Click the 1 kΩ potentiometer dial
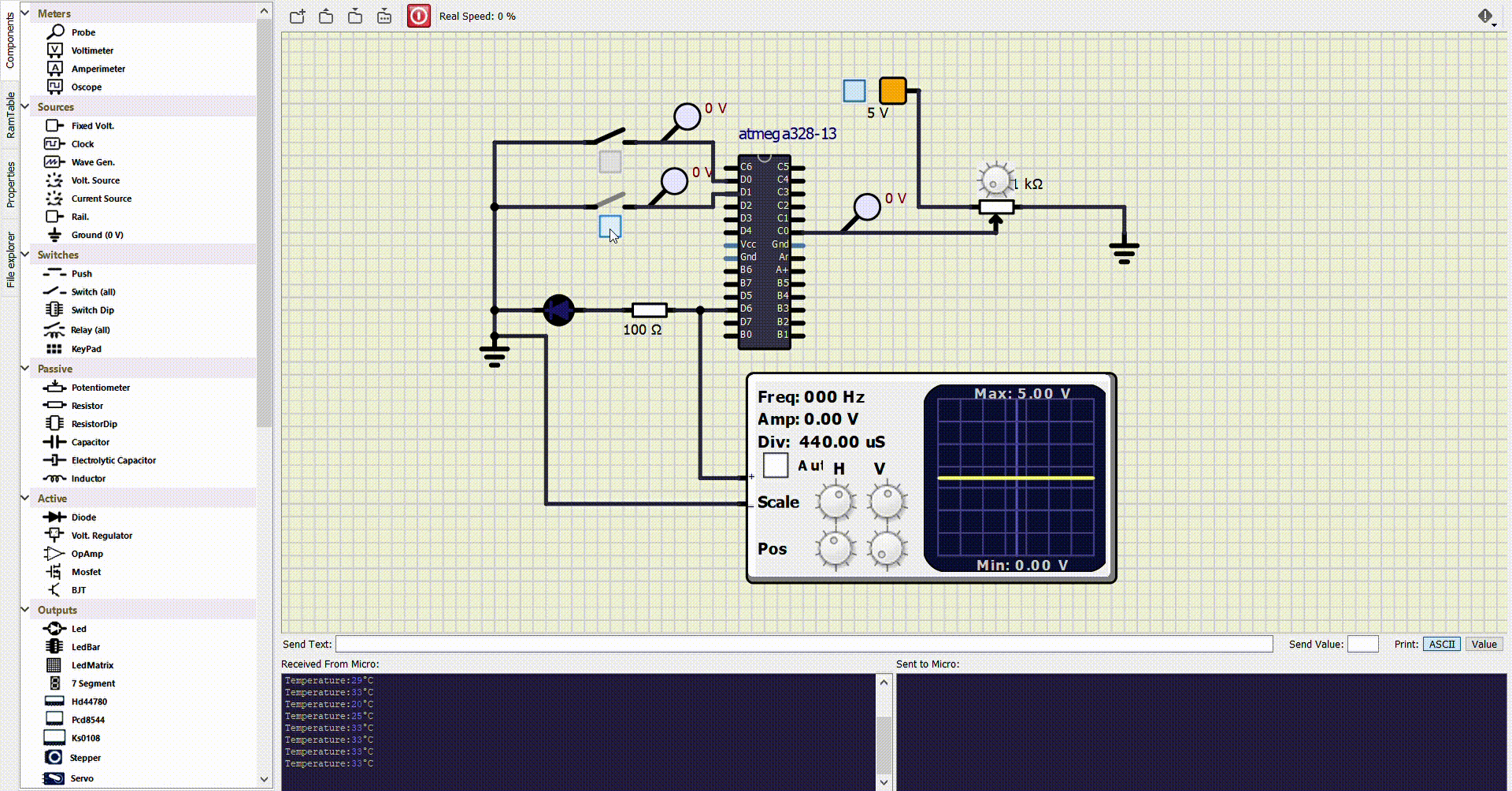The width and height of the screenshot is (1512, 791). click(995, 180)
